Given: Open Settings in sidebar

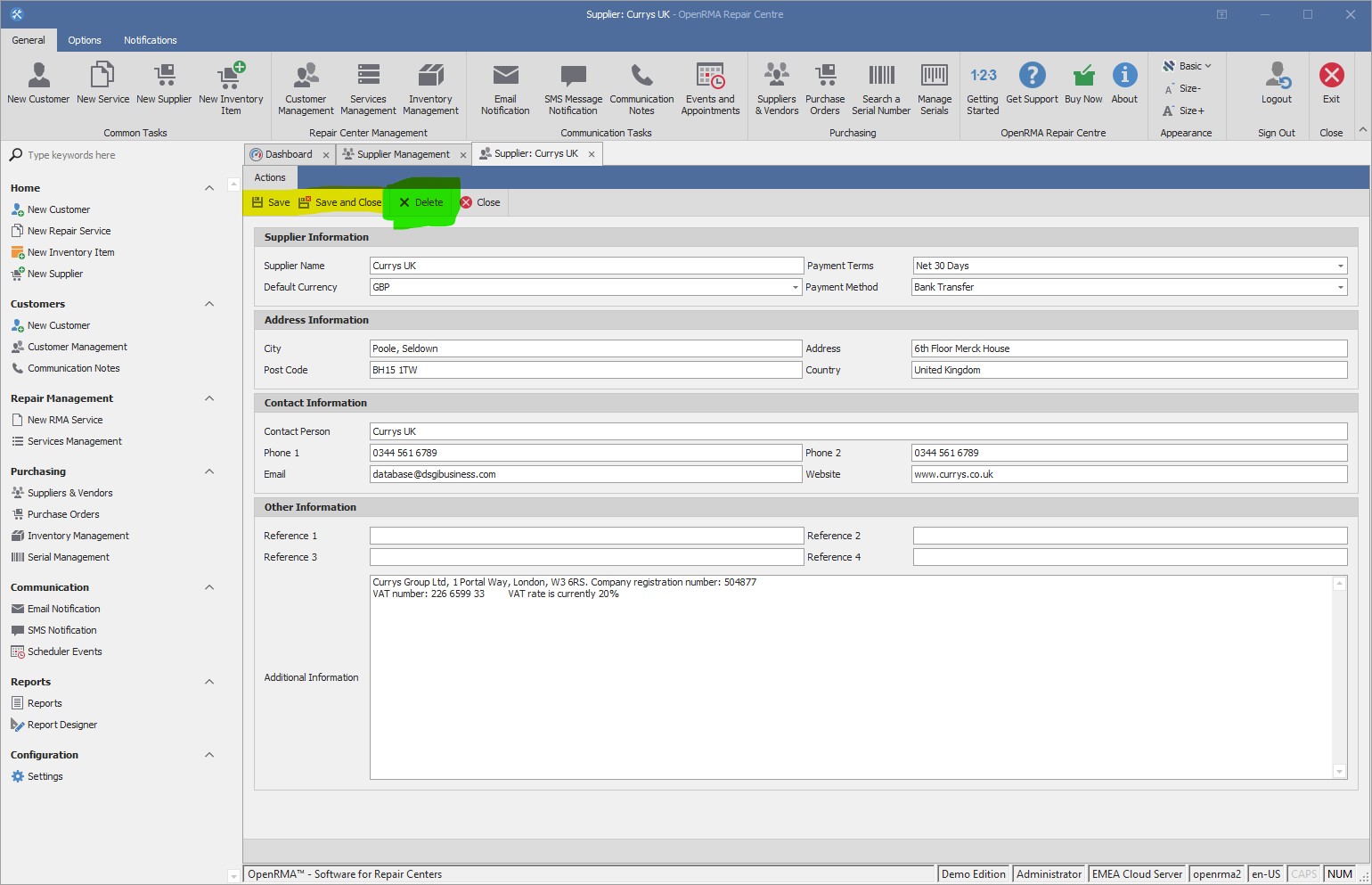Looking at the screenshot, I should pyautogui.click(x=45, y=776).
